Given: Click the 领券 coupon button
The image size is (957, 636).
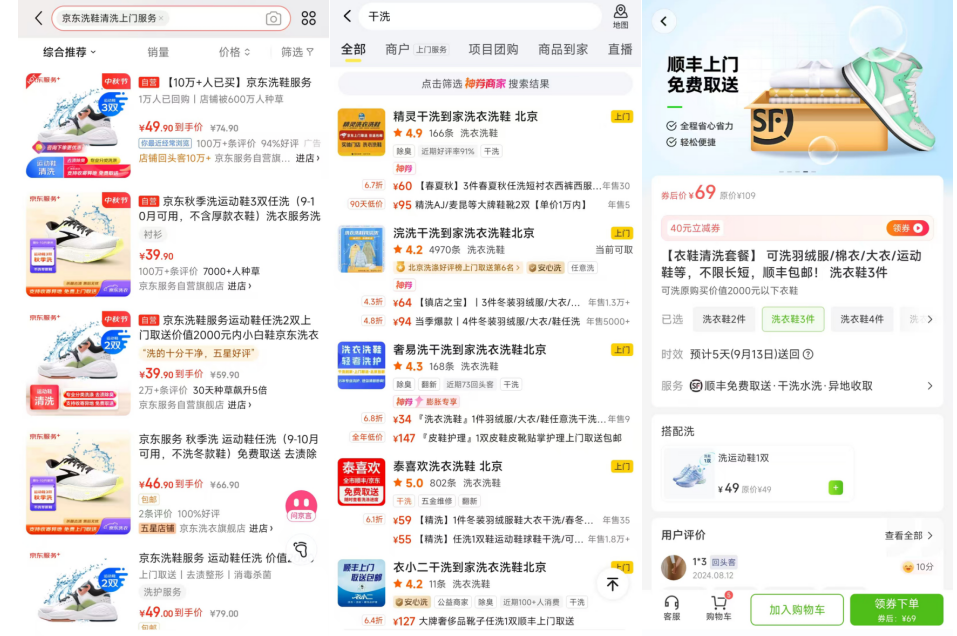Looking at the screenshot, I should click(x=906, y=228).
